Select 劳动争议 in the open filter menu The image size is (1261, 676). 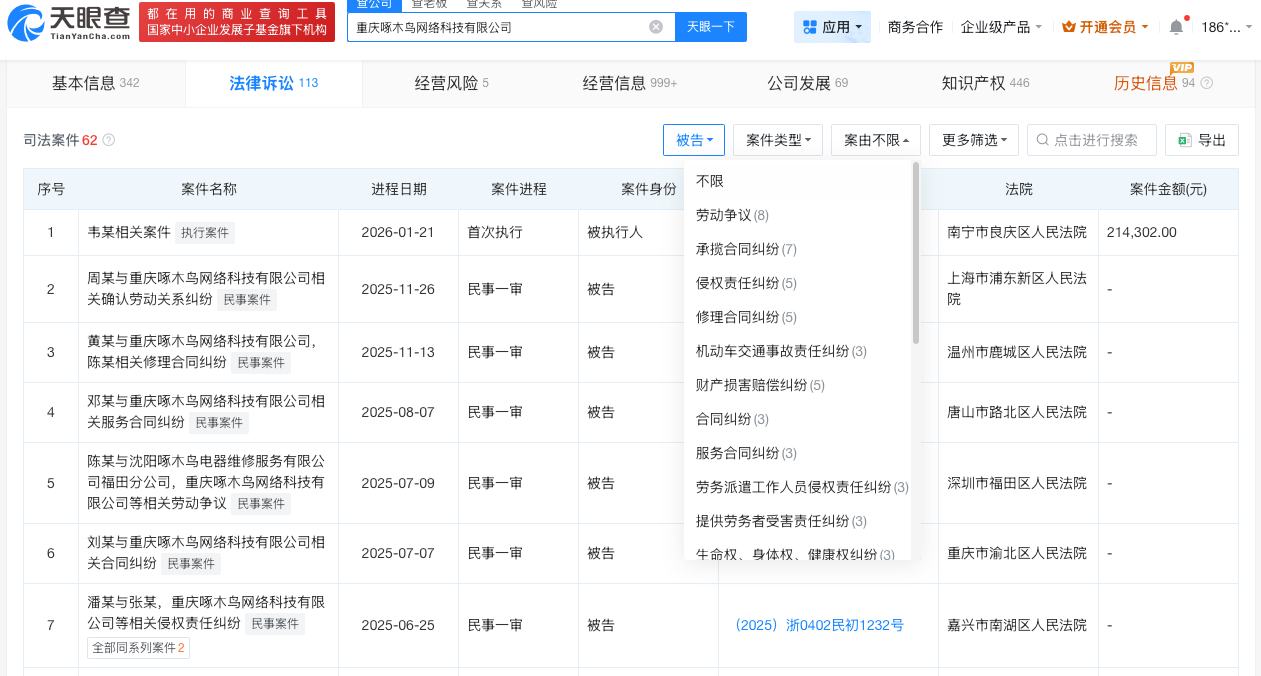pos(724,215)
